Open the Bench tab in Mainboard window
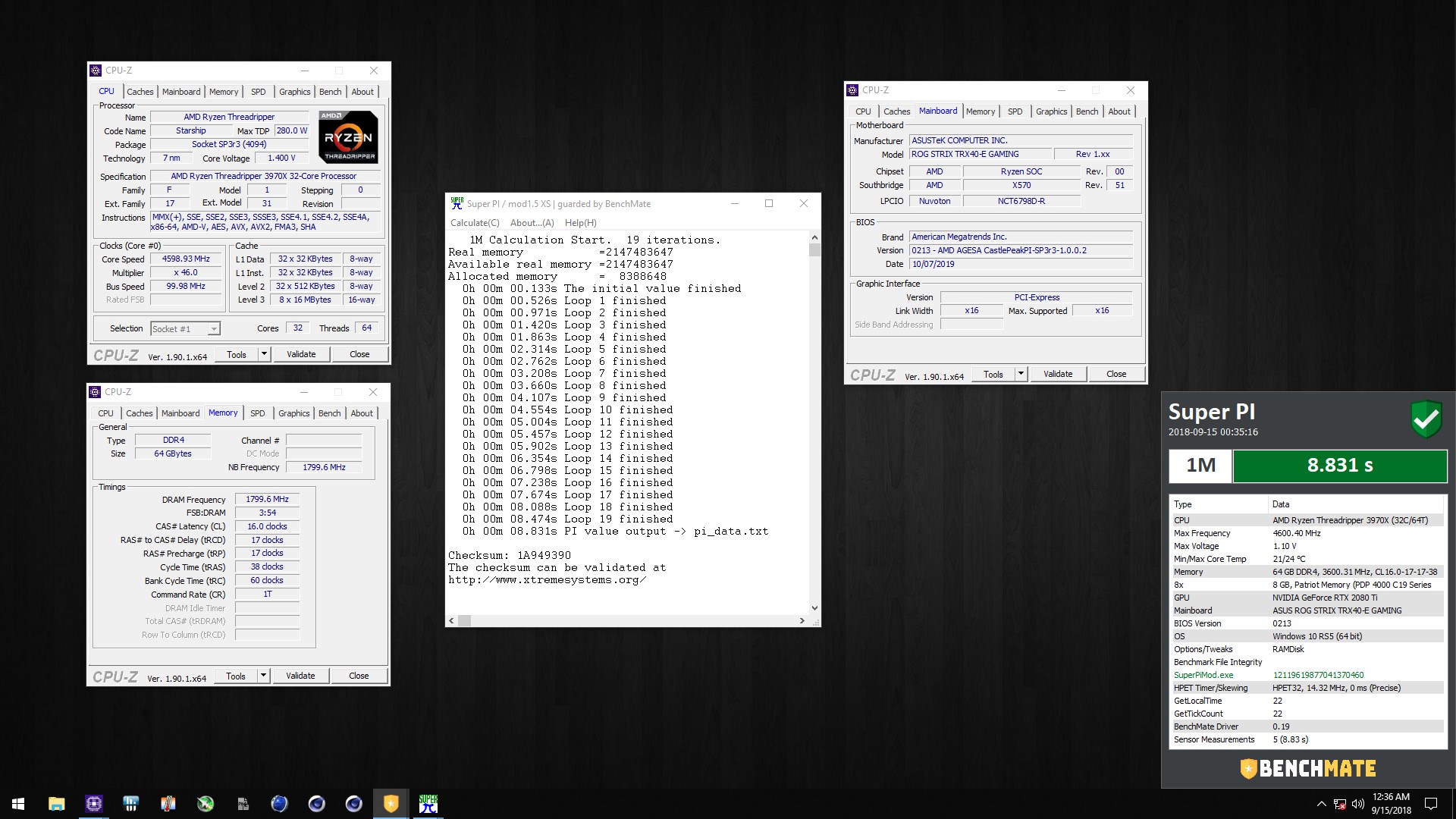 [x=1087, y=111]
